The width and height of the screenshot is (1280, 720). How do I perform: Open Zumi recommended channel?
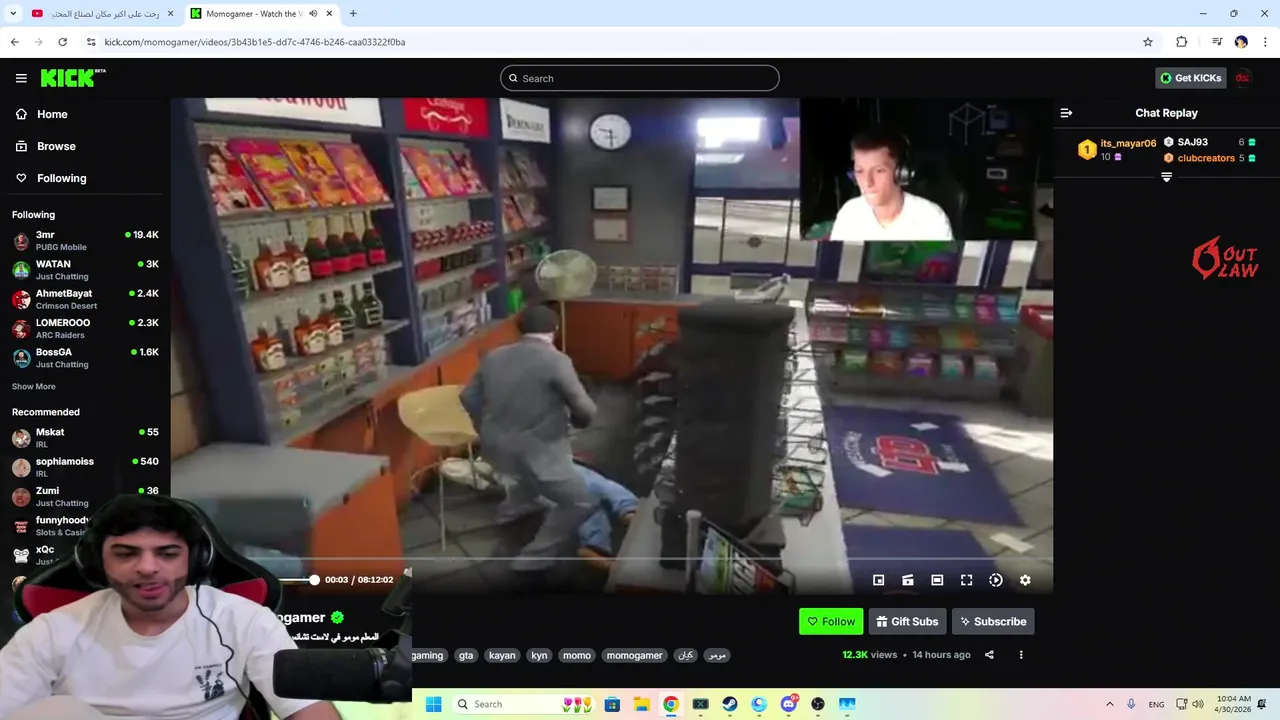point(85,496)
